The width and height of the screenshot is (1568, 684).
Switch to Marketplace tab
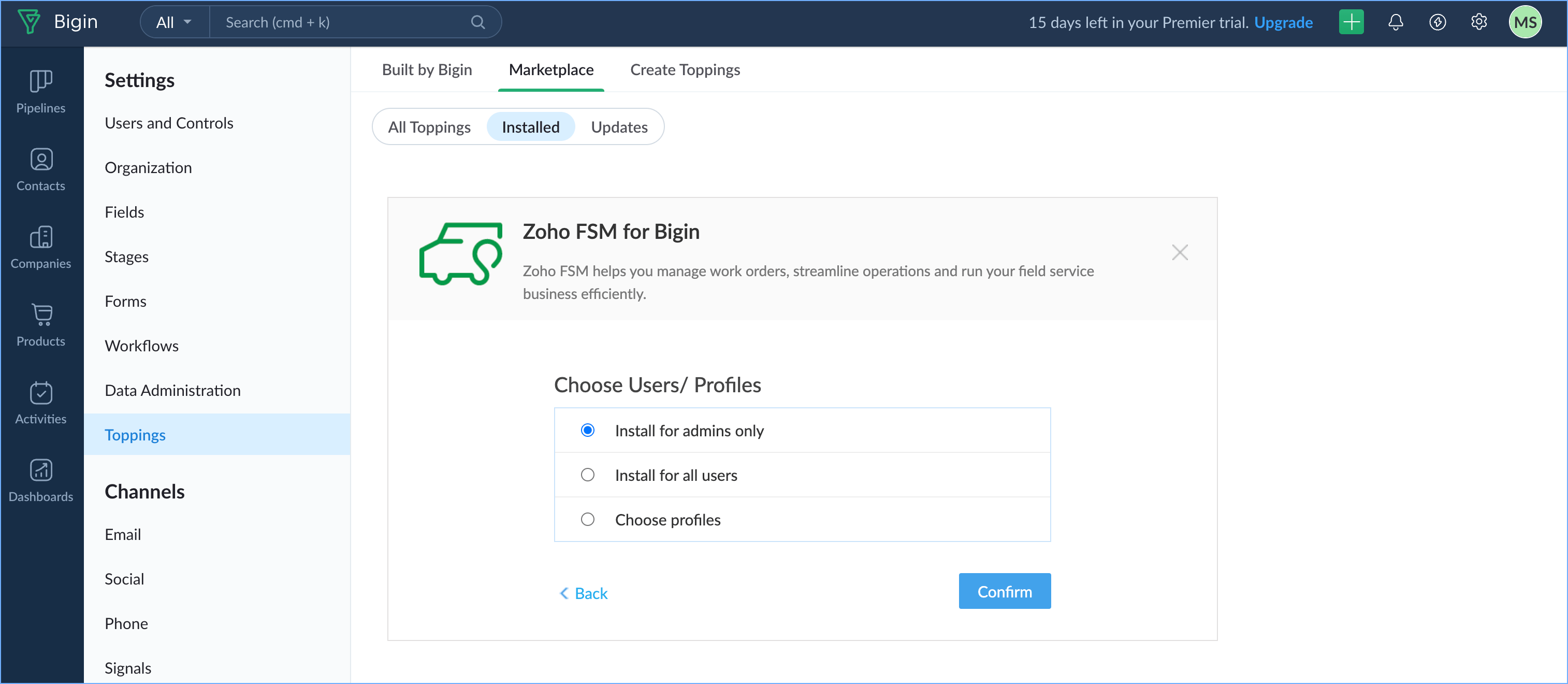(551, 69)
